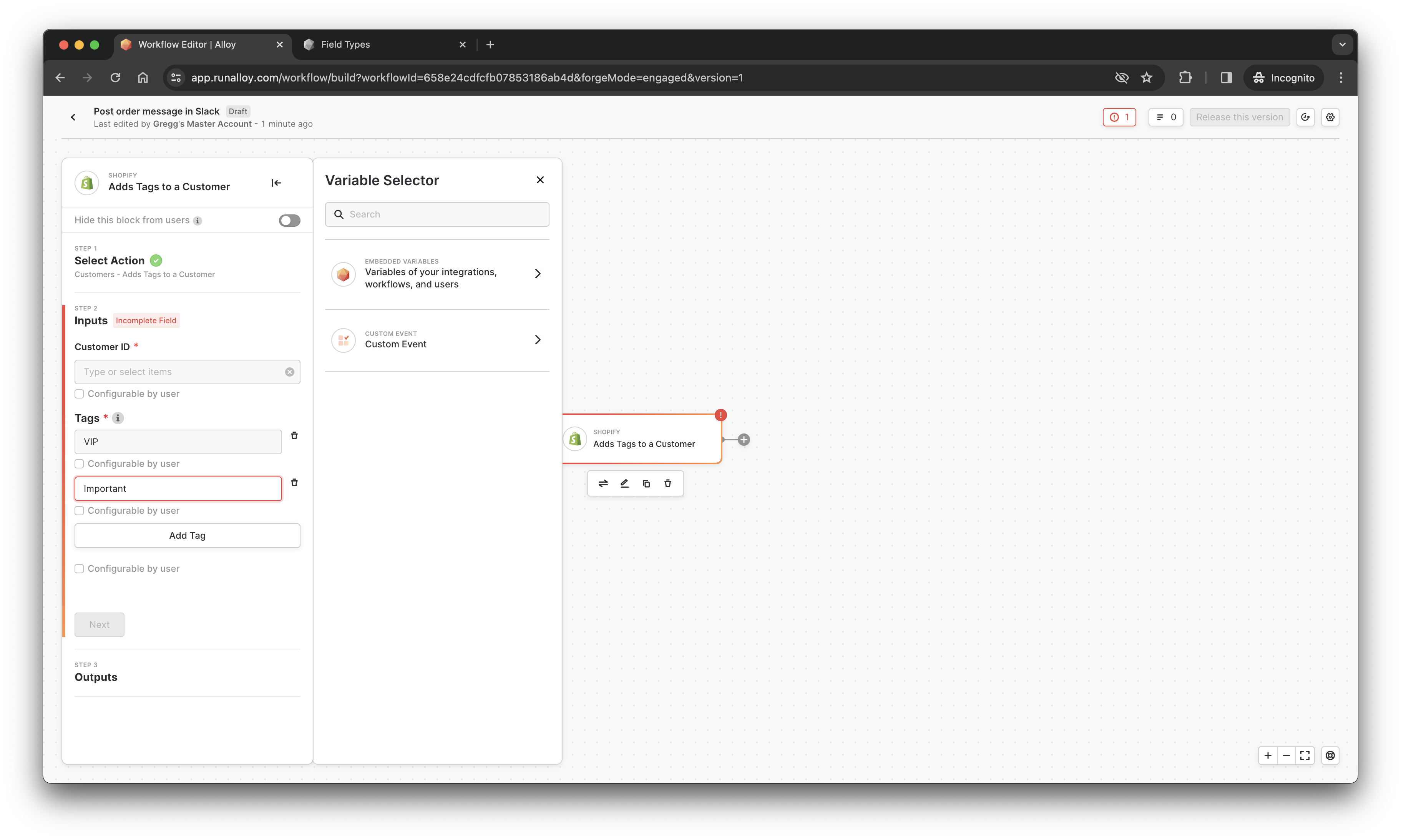Open Embedded Variables category

[437, 274]
